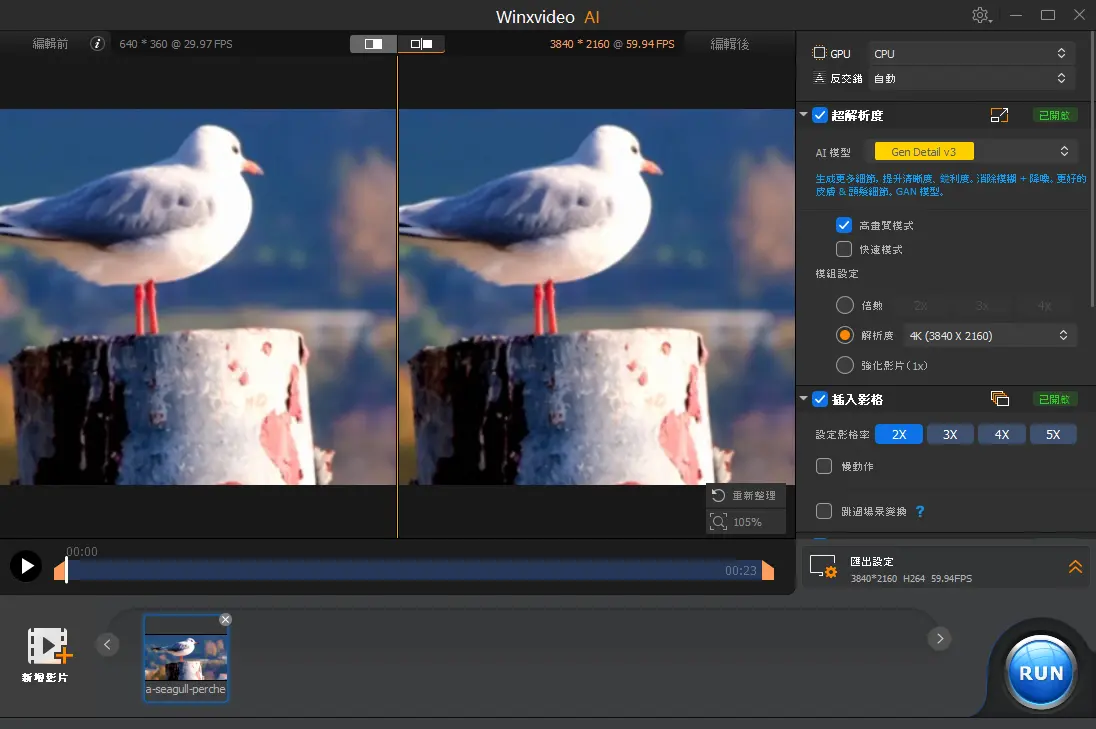The height and width of the screenshot is (729, 1096).
Task: Open the 4K (3840 X 2160) resolution dropdown
Action: [x=989, y=336]
